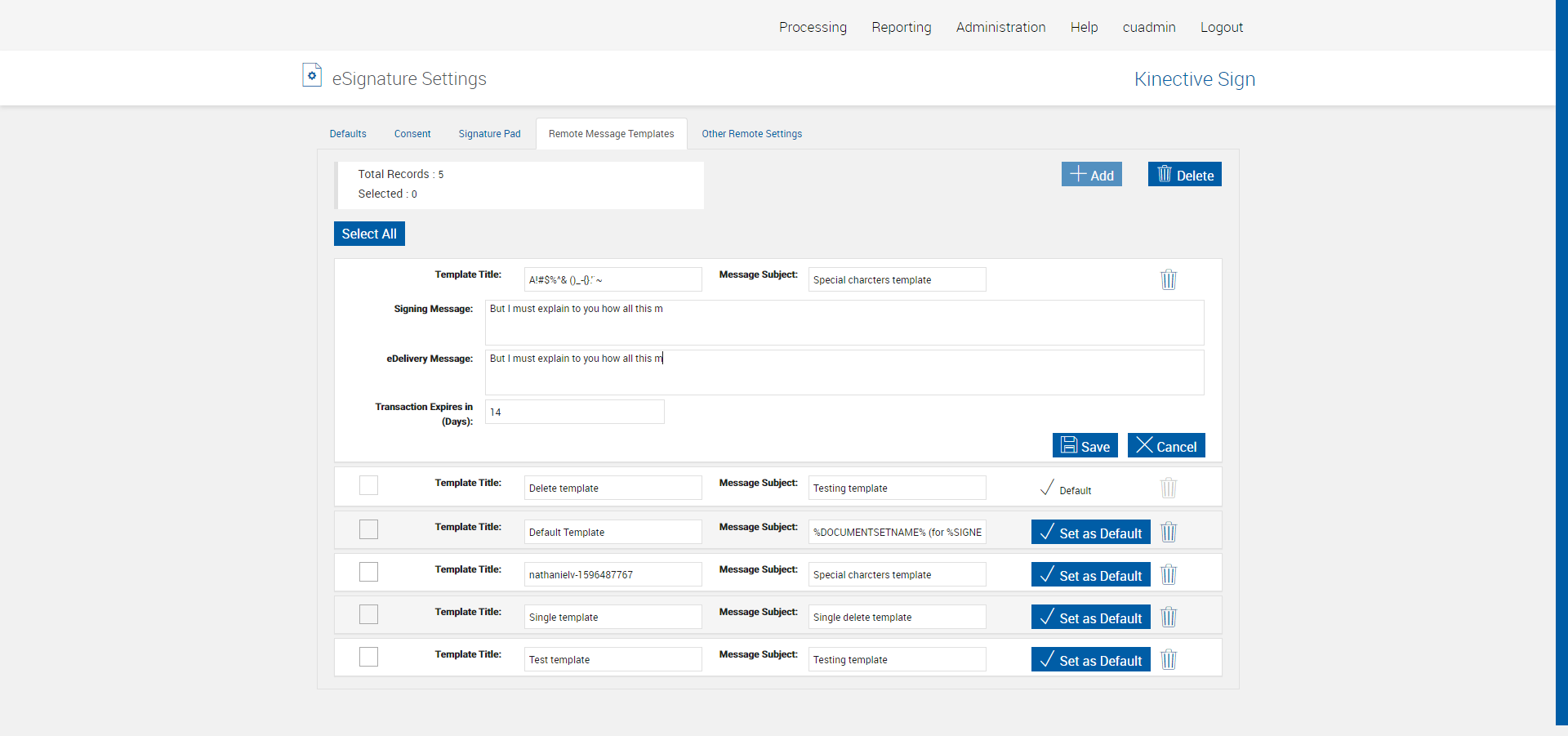Click the eSignature Settings page icon
The image size is (1568, 736).
pos(311,75)
